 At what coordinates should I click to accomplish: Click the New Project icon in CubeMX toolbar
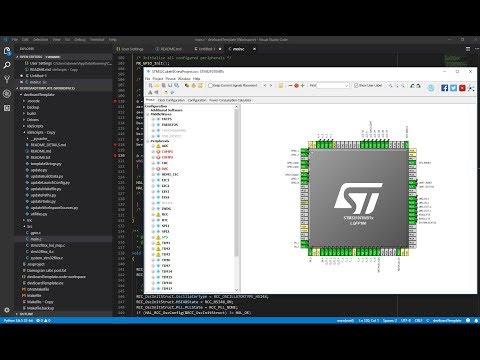[150, 86]
